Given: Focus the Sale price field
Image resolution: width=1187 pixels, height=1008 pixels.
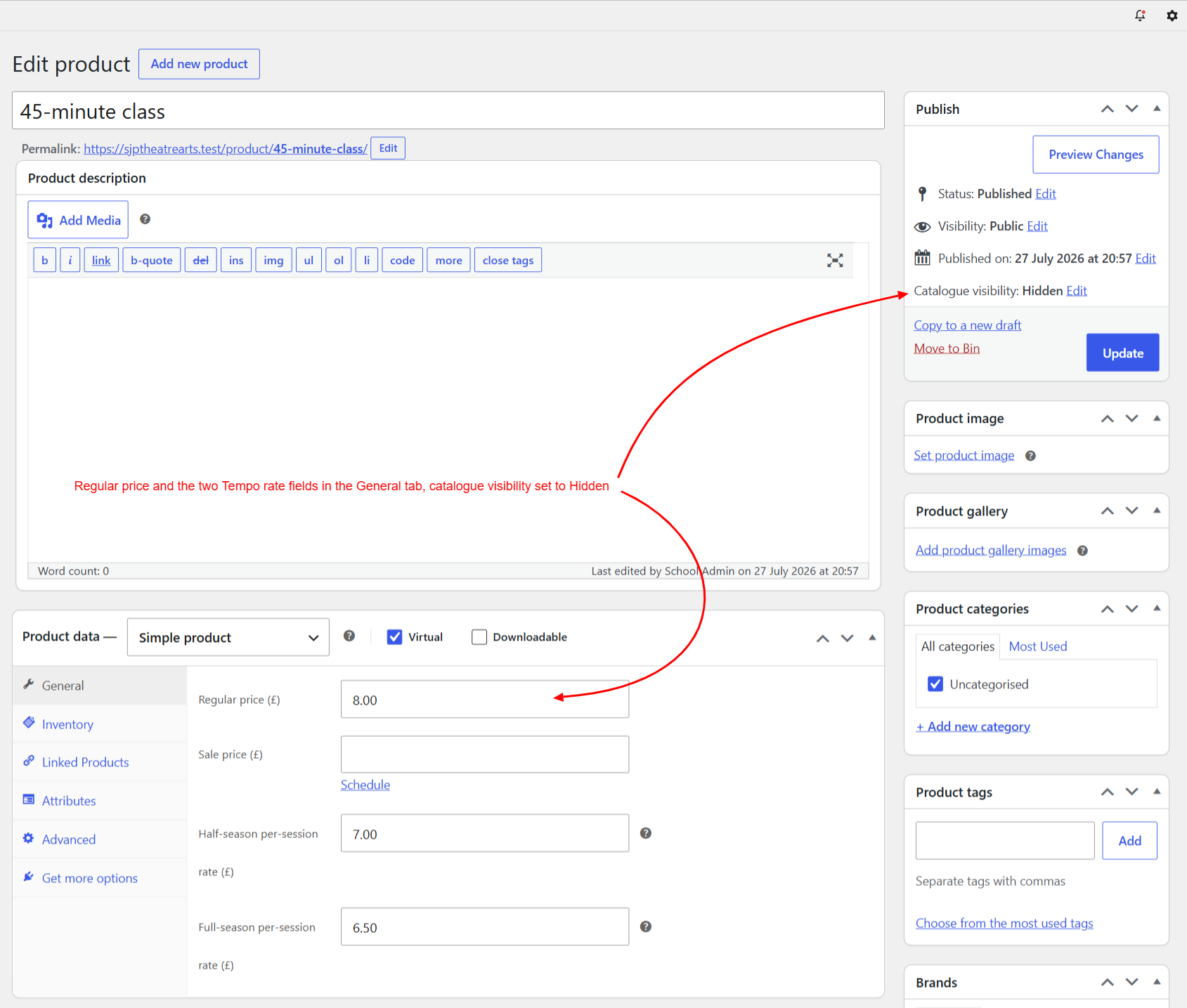Looking at the screenshot, I should click(485, 754).
